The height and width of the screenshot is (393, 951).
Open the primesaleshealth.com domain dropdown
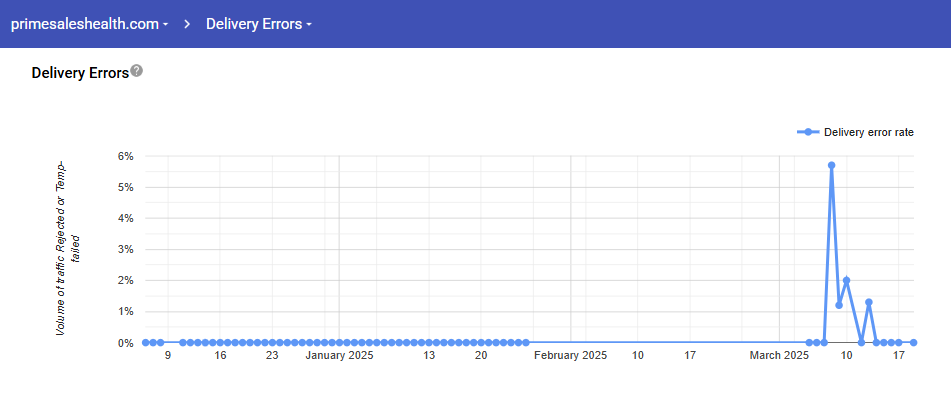(89, 24)
